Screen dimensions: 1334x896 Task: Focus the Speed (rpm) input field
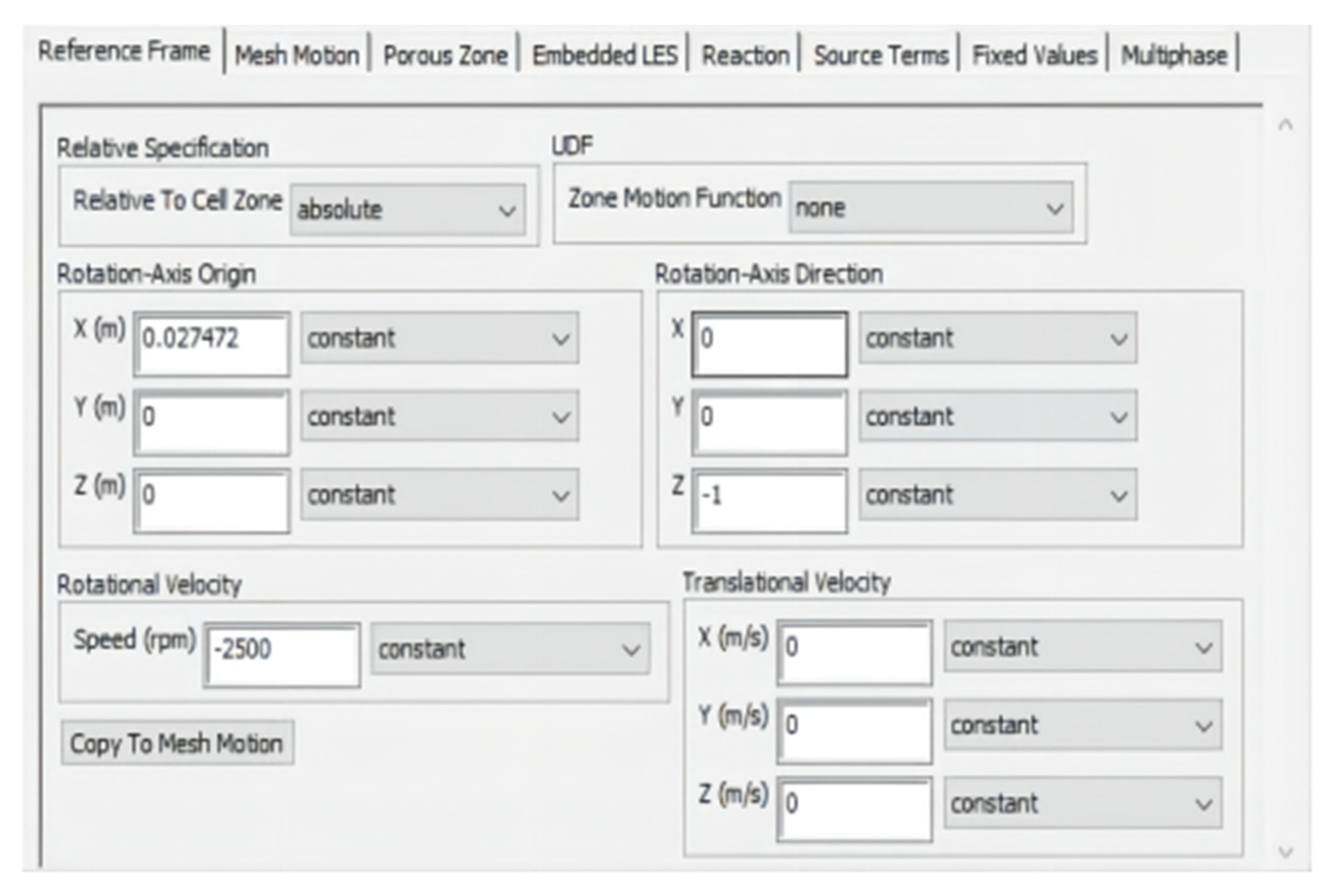click(282, 655)
